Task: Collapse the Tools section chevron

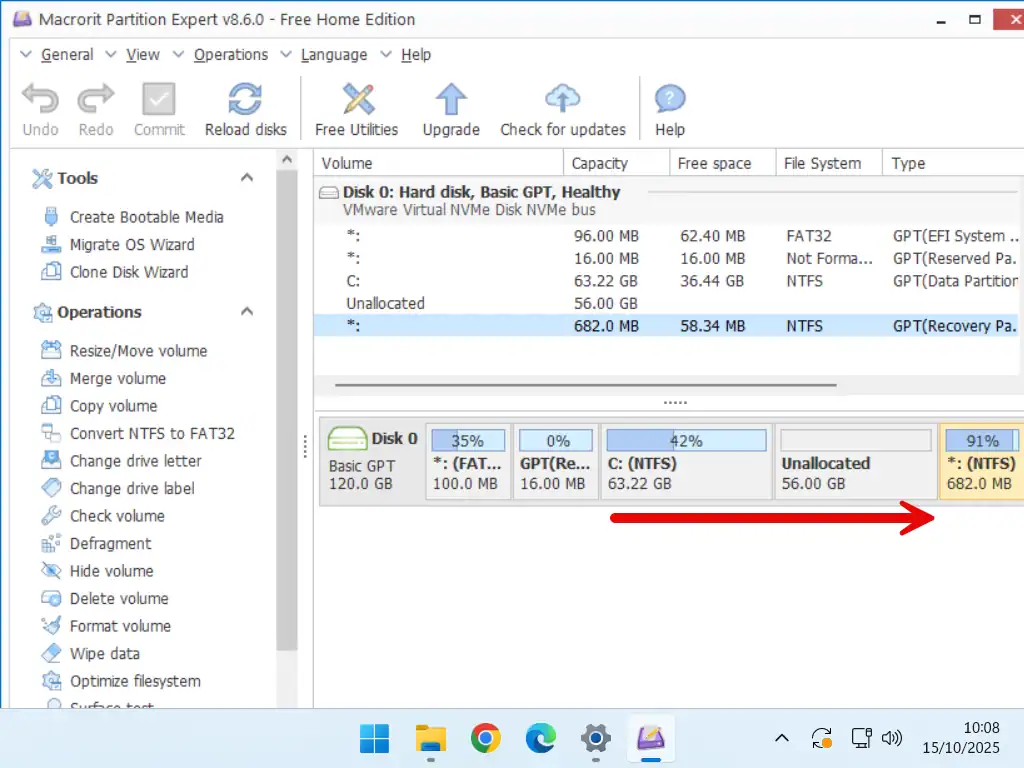Action: pos(247,178)
